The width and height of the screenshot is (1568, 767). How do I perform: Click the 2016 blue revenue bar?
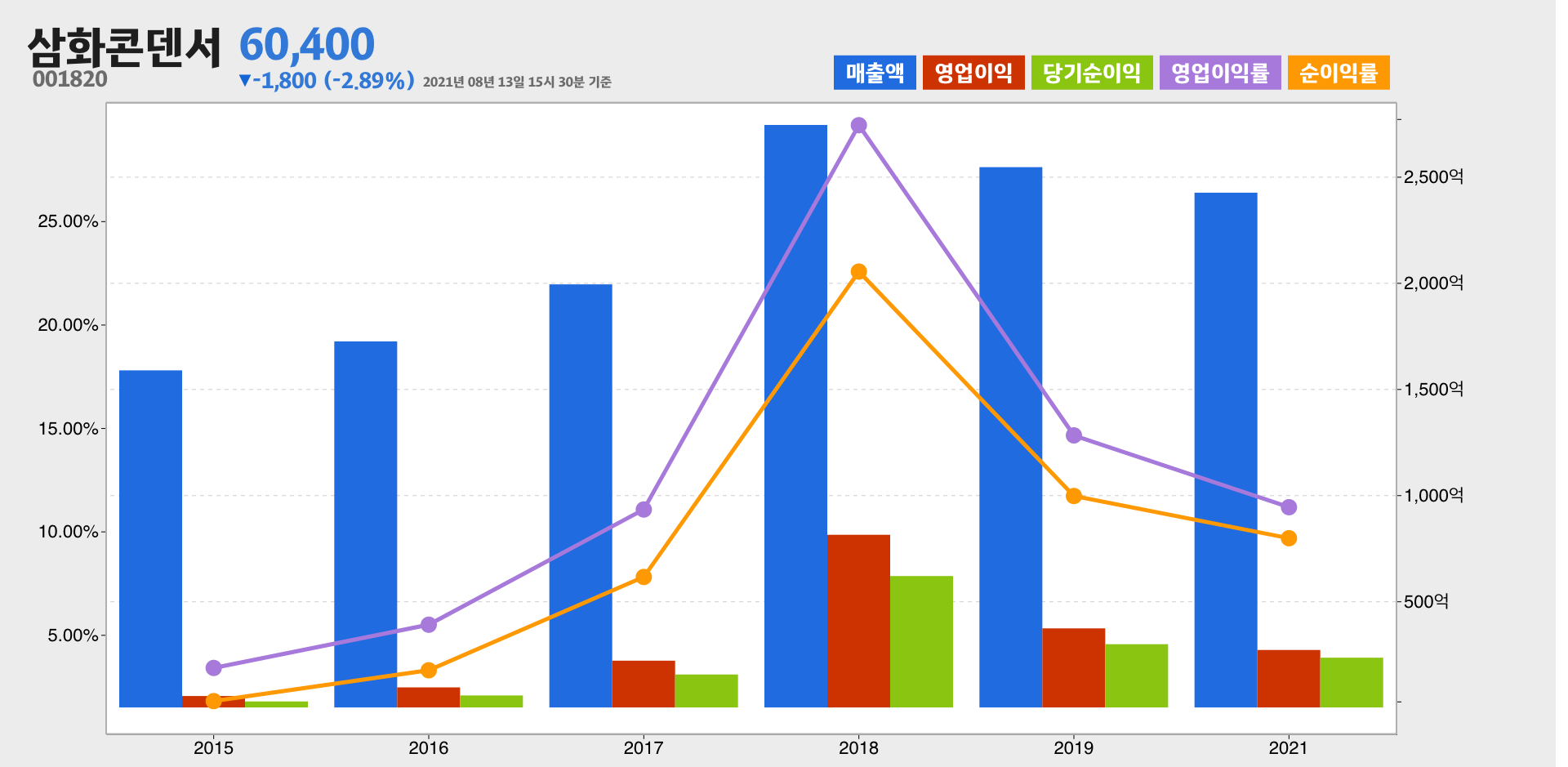366,524
